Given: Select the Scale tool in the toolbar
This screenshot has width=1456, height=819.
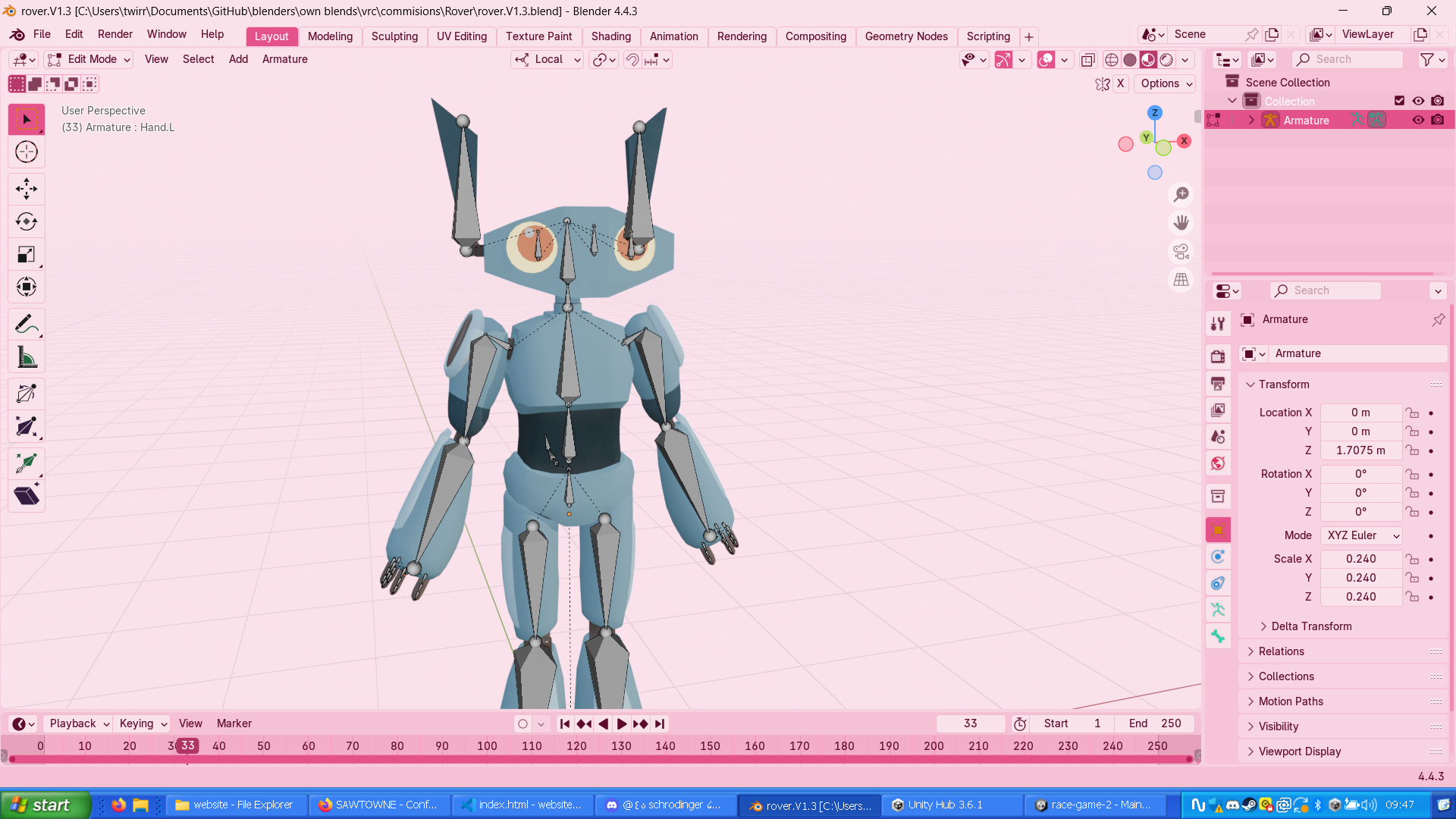Looking at the screenshot, I should (x=27, y=255).
